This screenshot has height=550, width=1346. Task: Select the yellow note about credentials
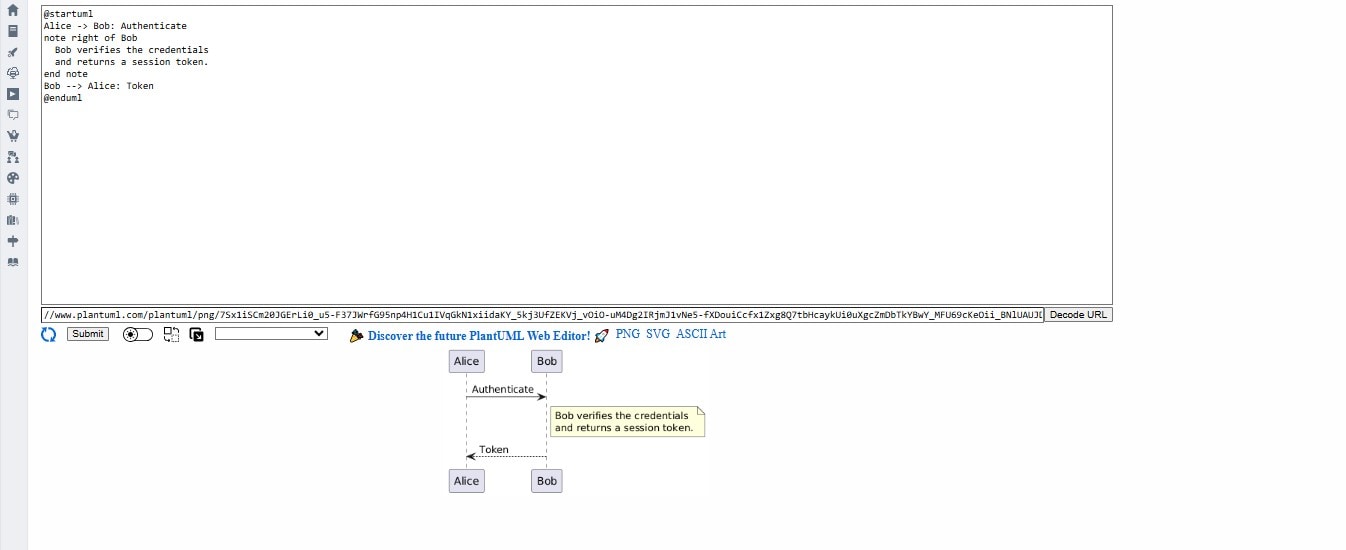tap(627, 421)
